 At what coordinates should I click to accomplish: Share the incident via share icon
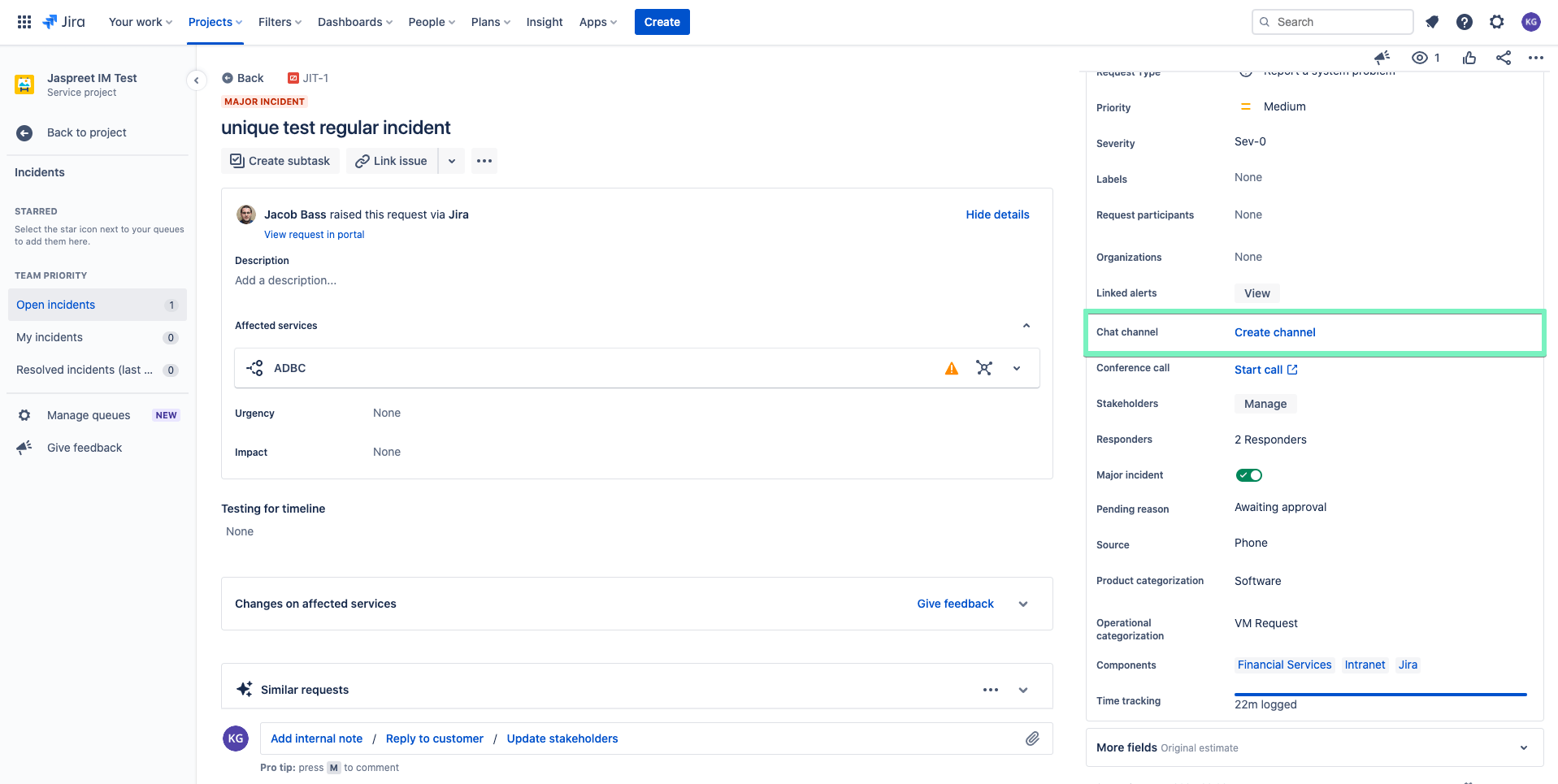pyautogui.click(x=1503, y=58)
